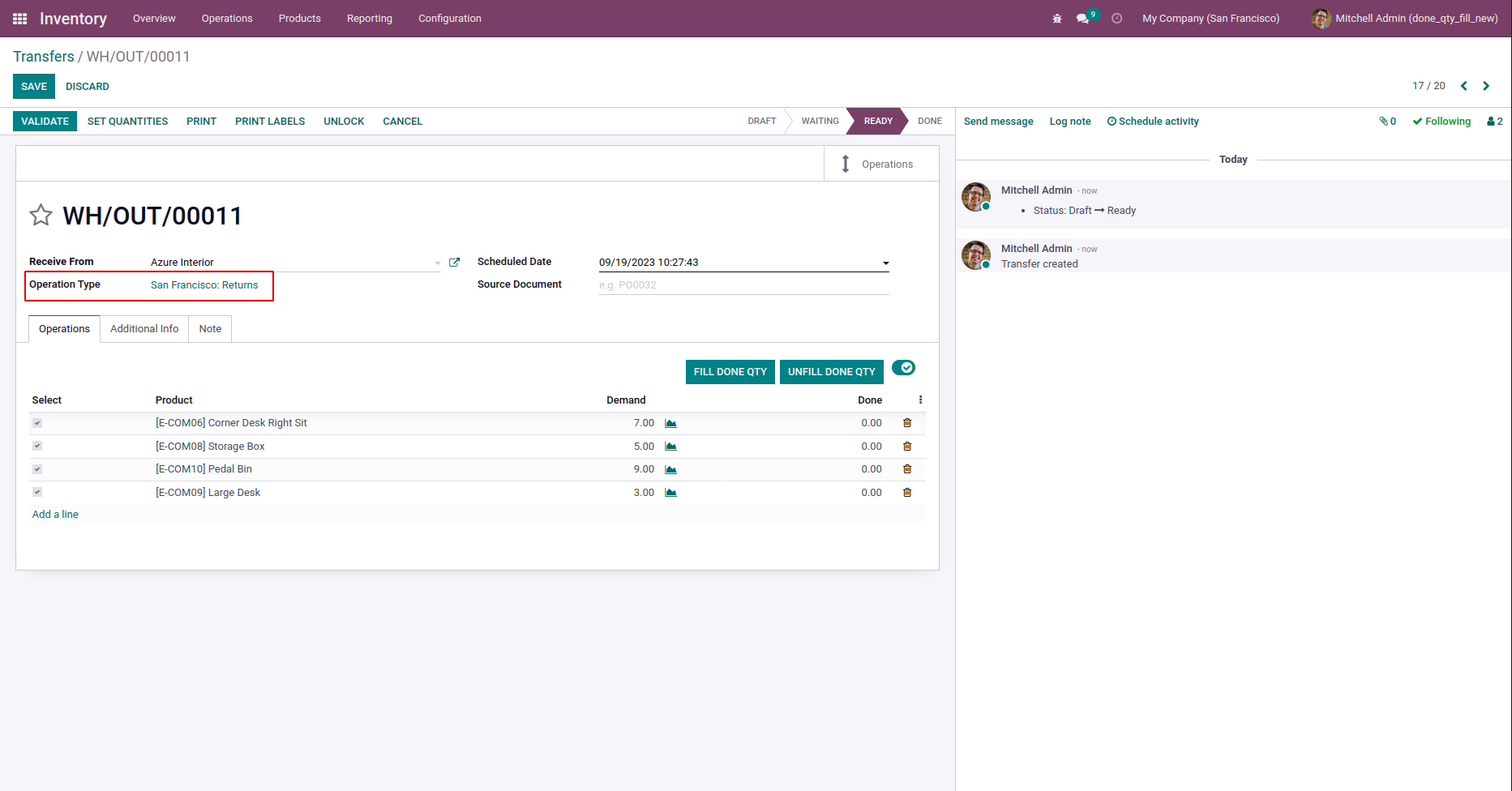Toggle select checkbox for Pedal Bin

37,469
